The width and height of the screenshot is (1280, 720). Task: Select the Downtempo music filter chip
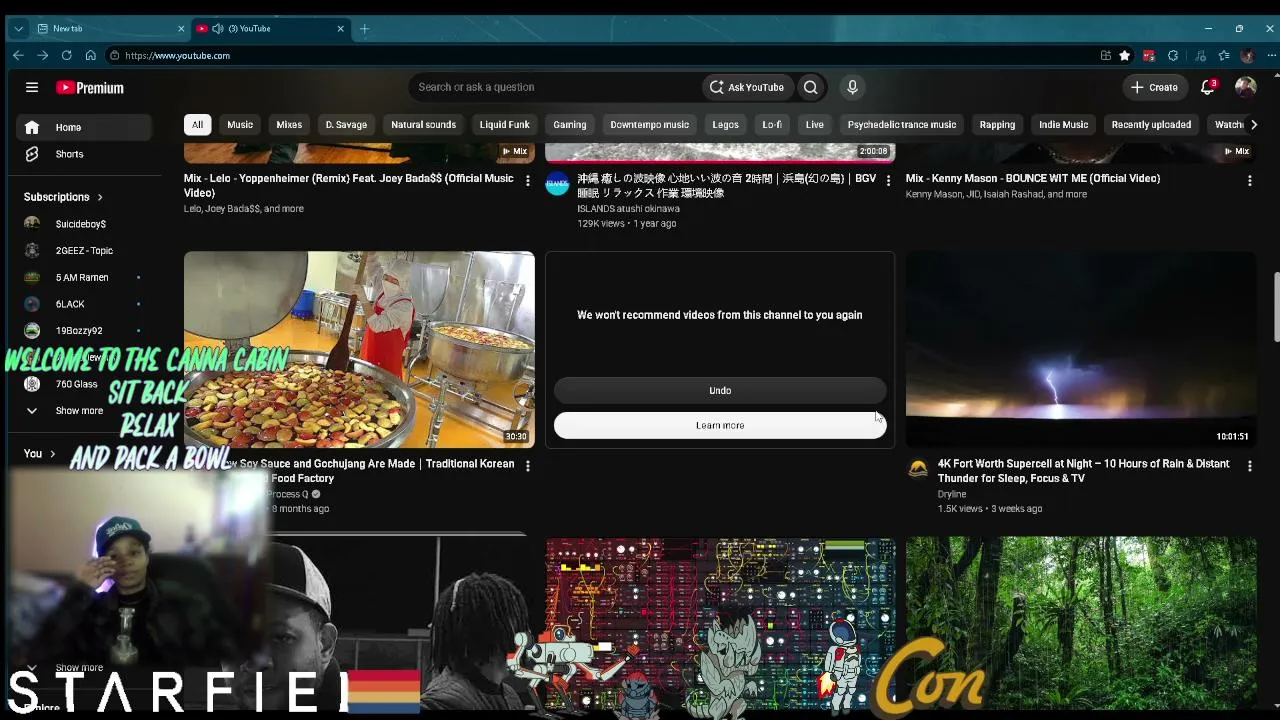pyautogui.click(x=650, y=125)
